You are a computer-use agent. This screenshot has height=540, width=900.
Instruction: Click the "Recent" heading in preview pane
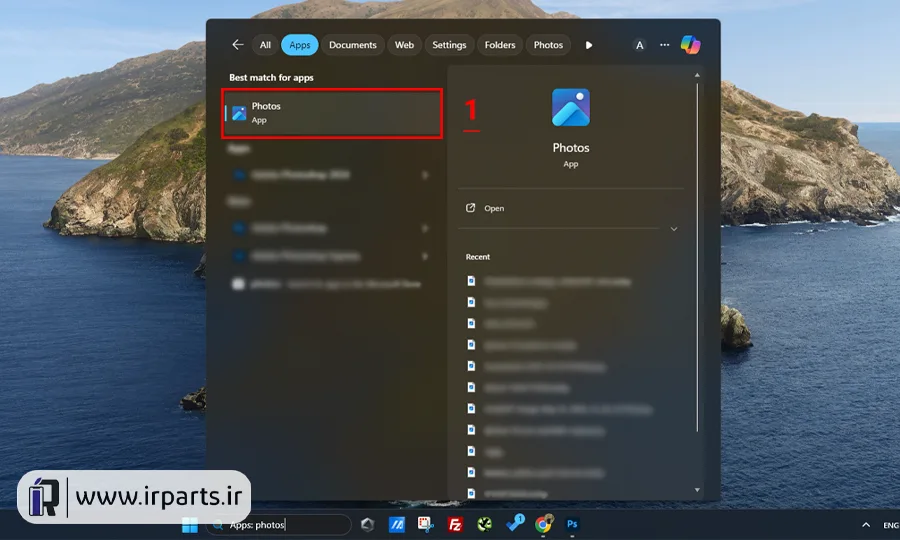click(478, 257)
